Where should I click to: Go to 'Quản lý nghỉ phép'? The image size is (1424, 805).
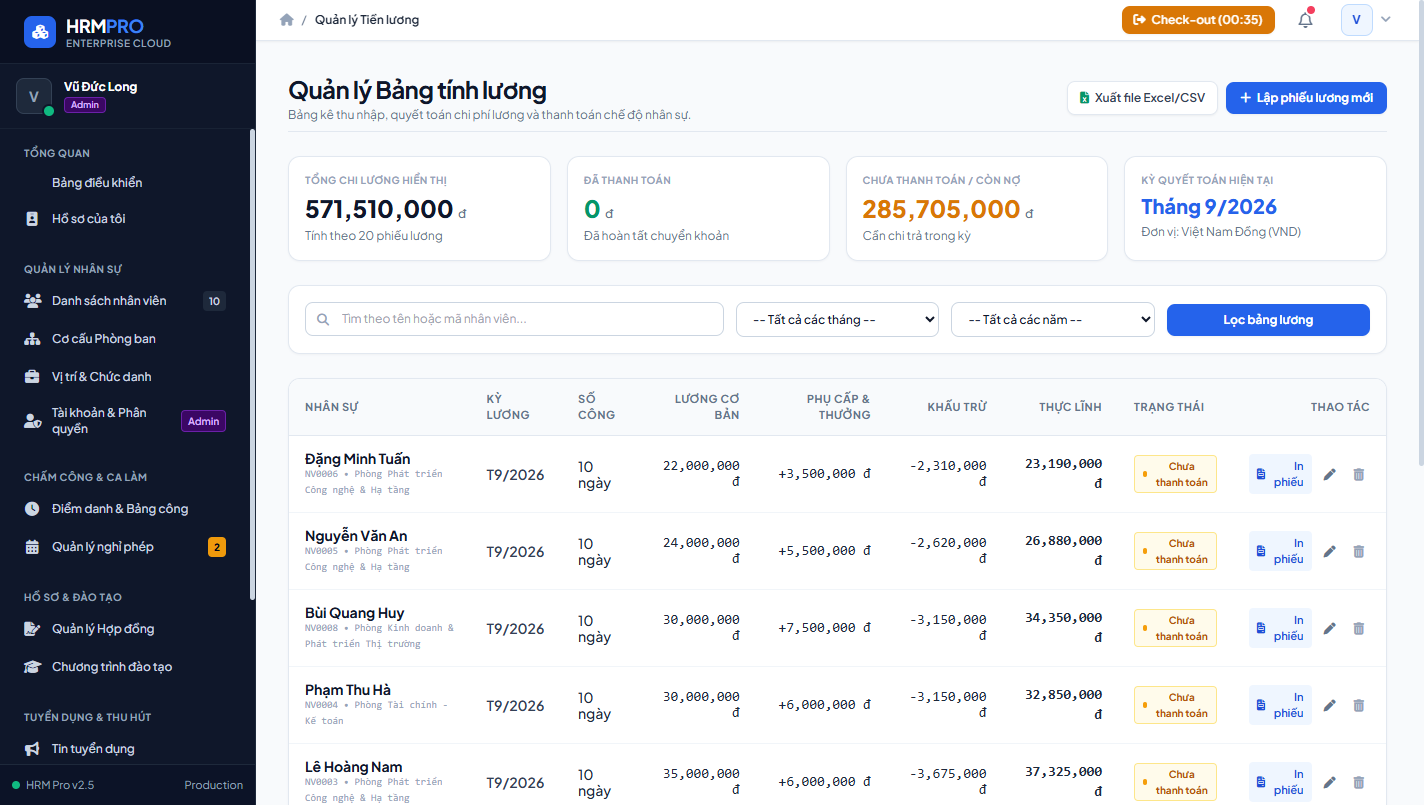(125, 547)
